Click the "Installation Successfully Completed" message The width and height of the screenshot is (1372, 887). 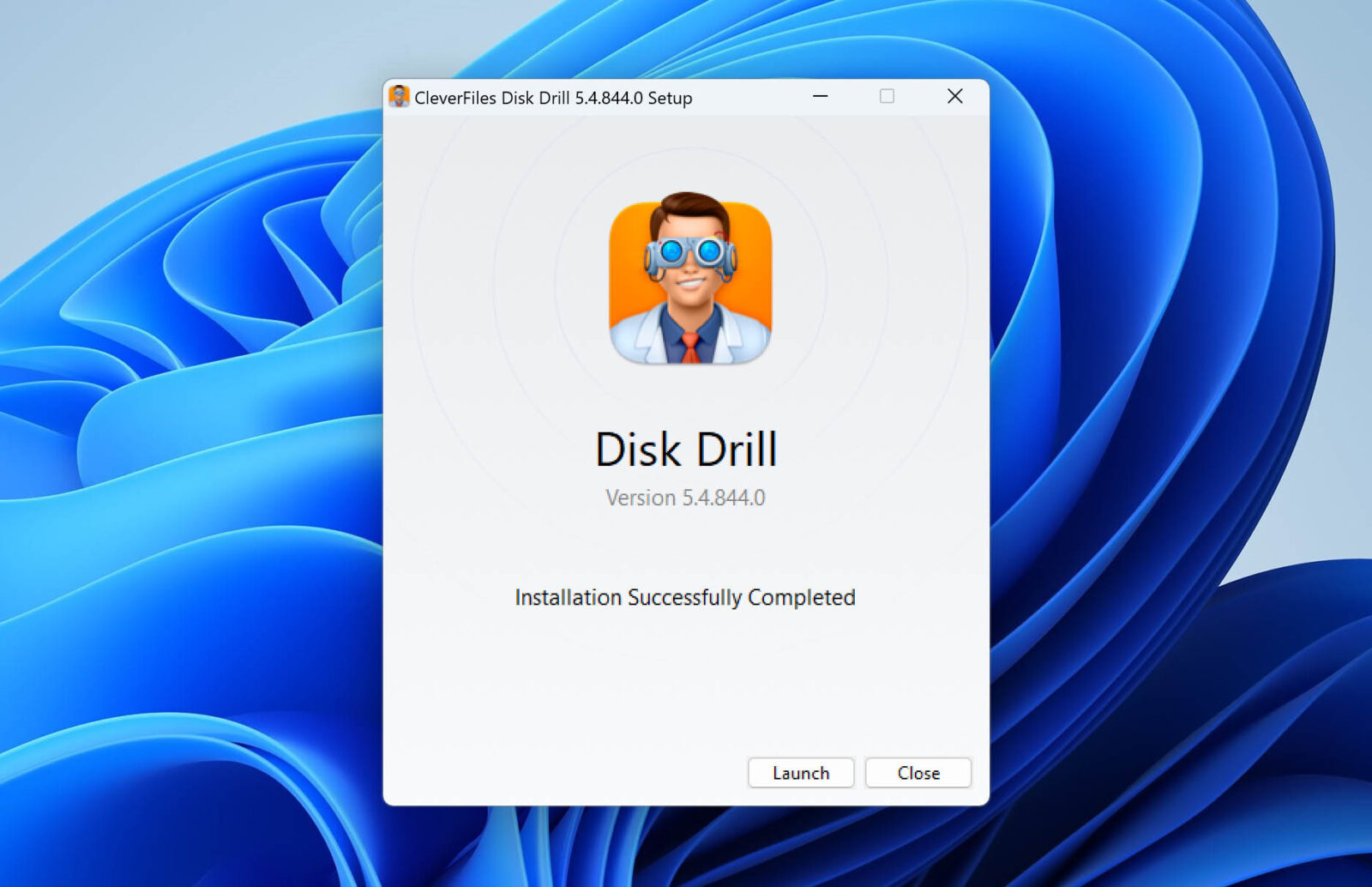click(x=685, y=597)
